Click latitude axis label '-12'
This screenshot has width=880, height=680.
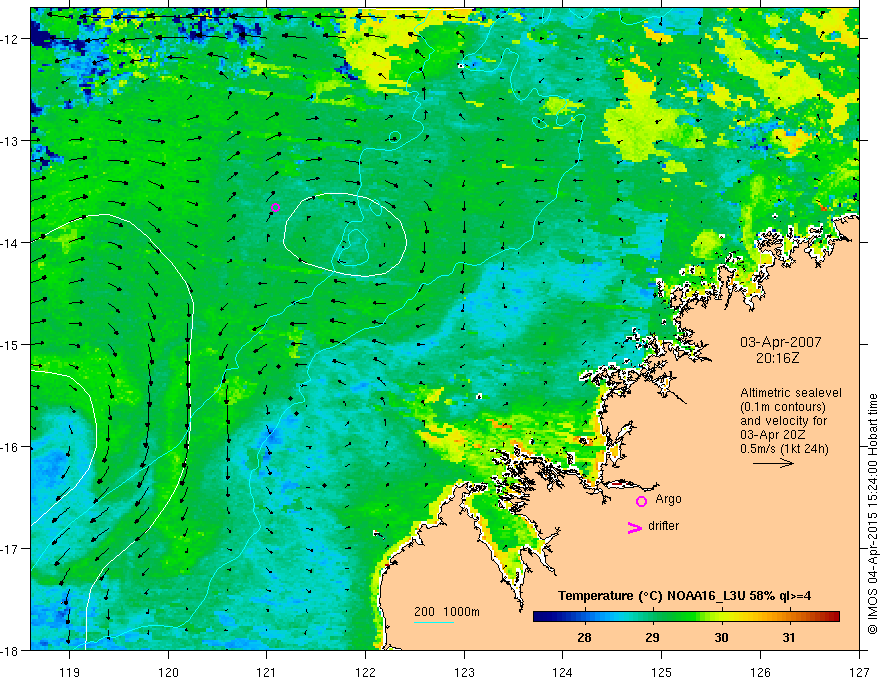11,39
